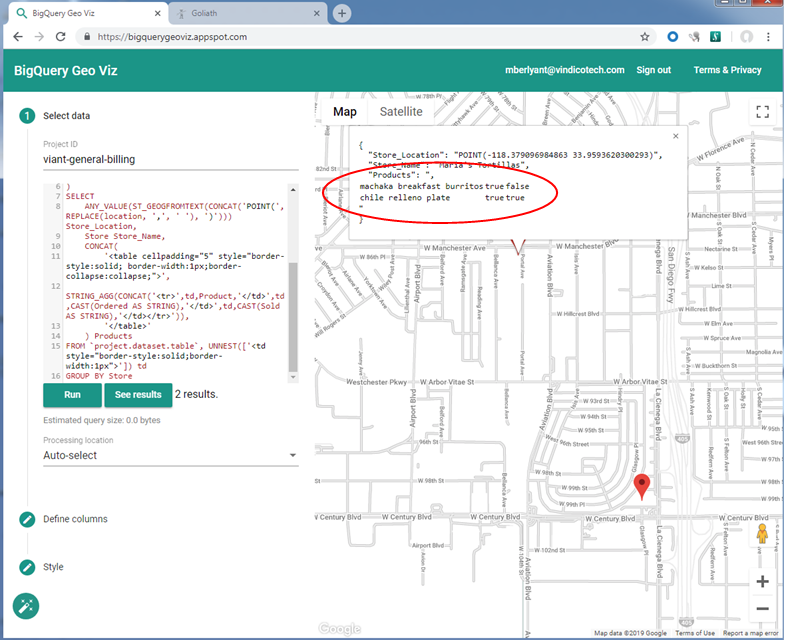Click the Define columns step label
Screen dimensions: 785x641
coord(75,519)
